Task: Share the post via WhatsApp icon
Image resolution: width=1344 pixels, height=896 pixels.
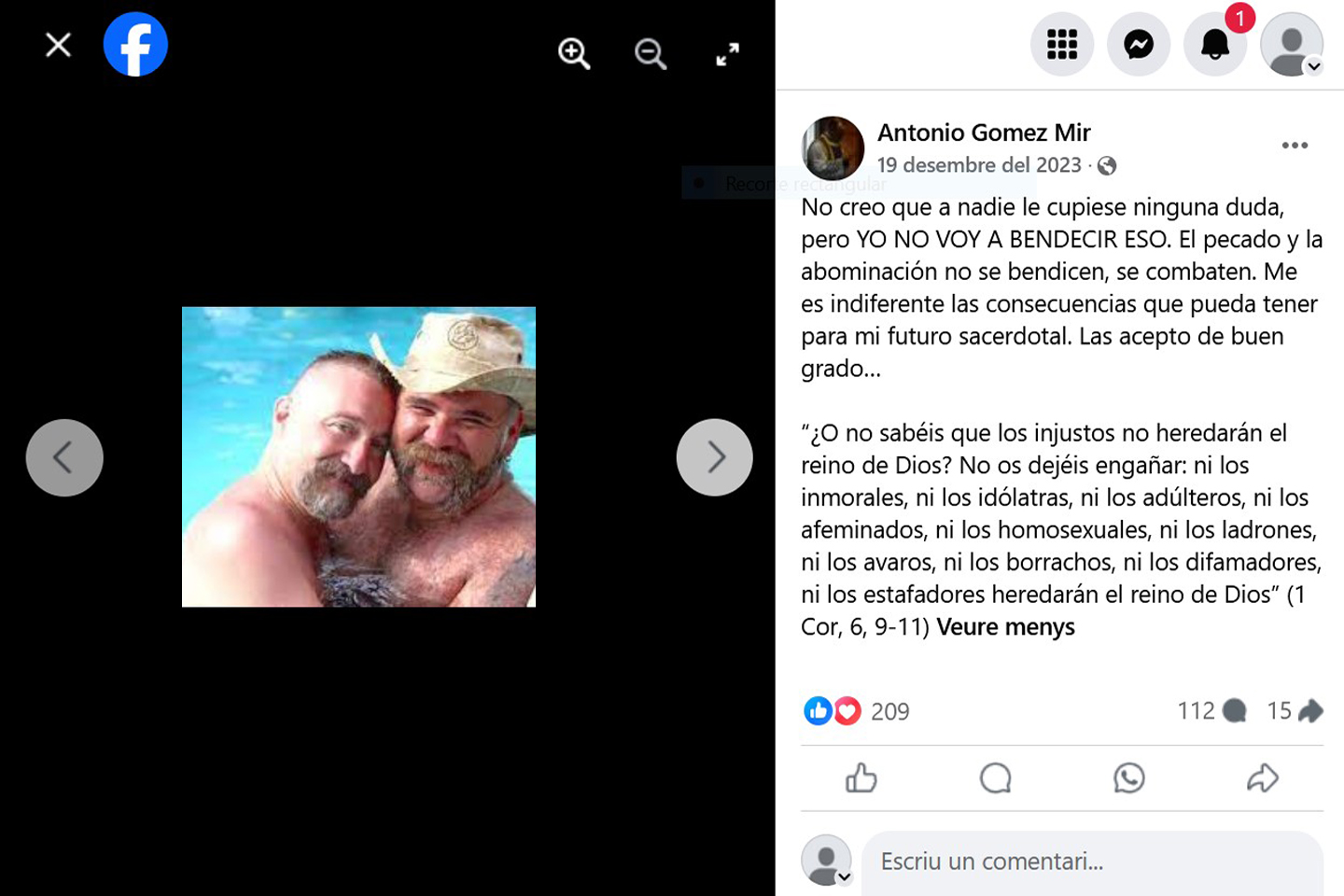Action: [1129, 778]
